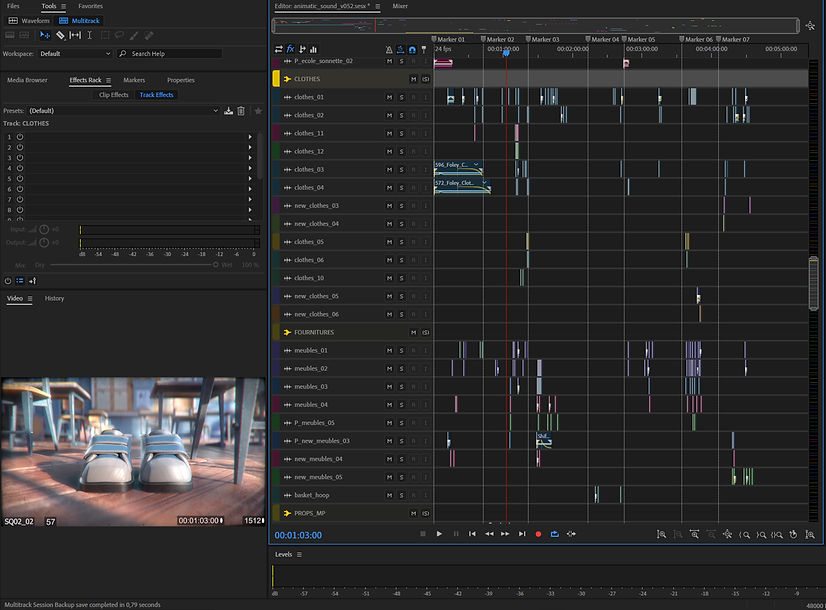Select the Razor tool in the toolbar

pos(59,35)
